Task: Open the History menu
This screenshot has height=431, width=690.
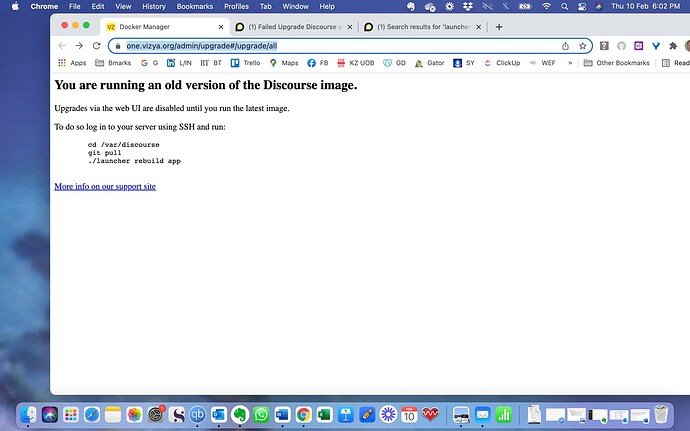Action: (154, 6)
